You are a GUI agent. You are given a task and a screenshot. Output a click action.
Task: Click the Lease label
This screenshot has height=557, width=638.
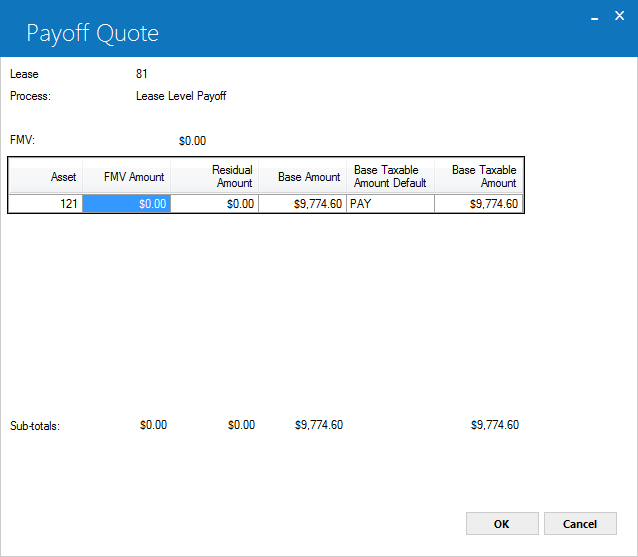[x=24, y=74]
